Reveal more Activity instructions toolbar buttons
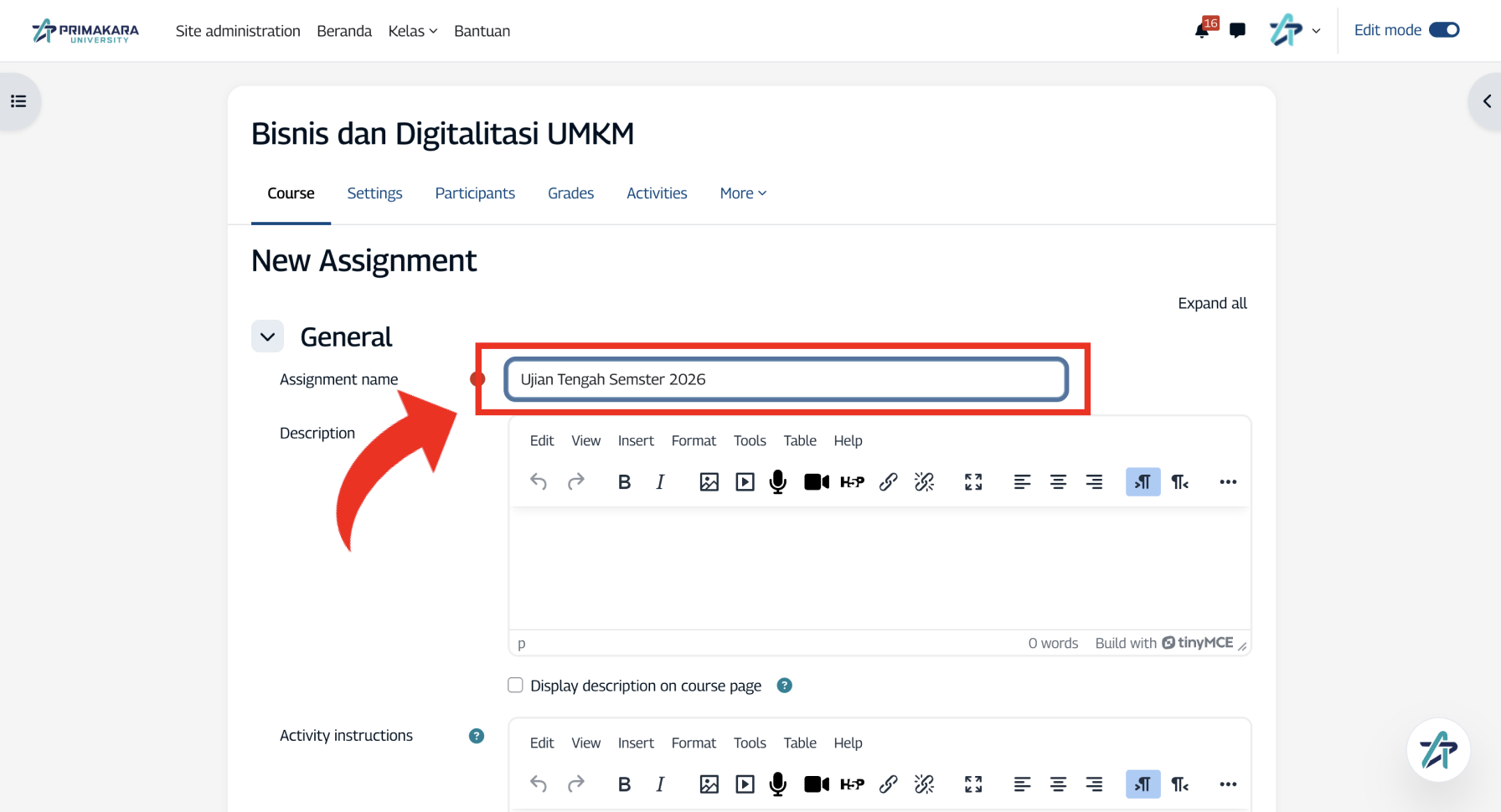Viewport: 1501px width, 812px height. click(x=1228, y=784)
